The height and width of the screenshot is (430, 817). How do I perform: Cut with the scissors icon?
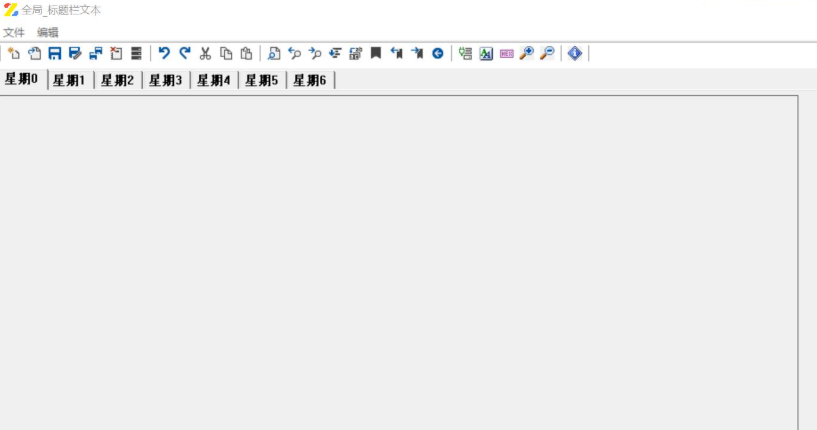[205, 53]
